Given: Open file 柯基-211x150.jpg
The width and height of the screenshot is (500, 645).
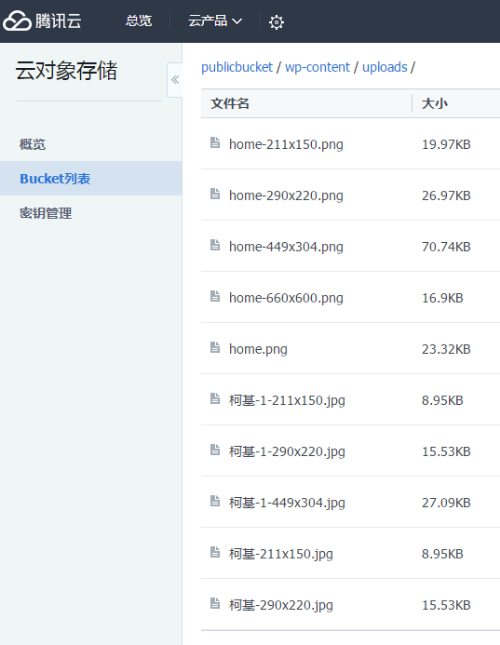Looking at the screenshot, I should [281, 554].
